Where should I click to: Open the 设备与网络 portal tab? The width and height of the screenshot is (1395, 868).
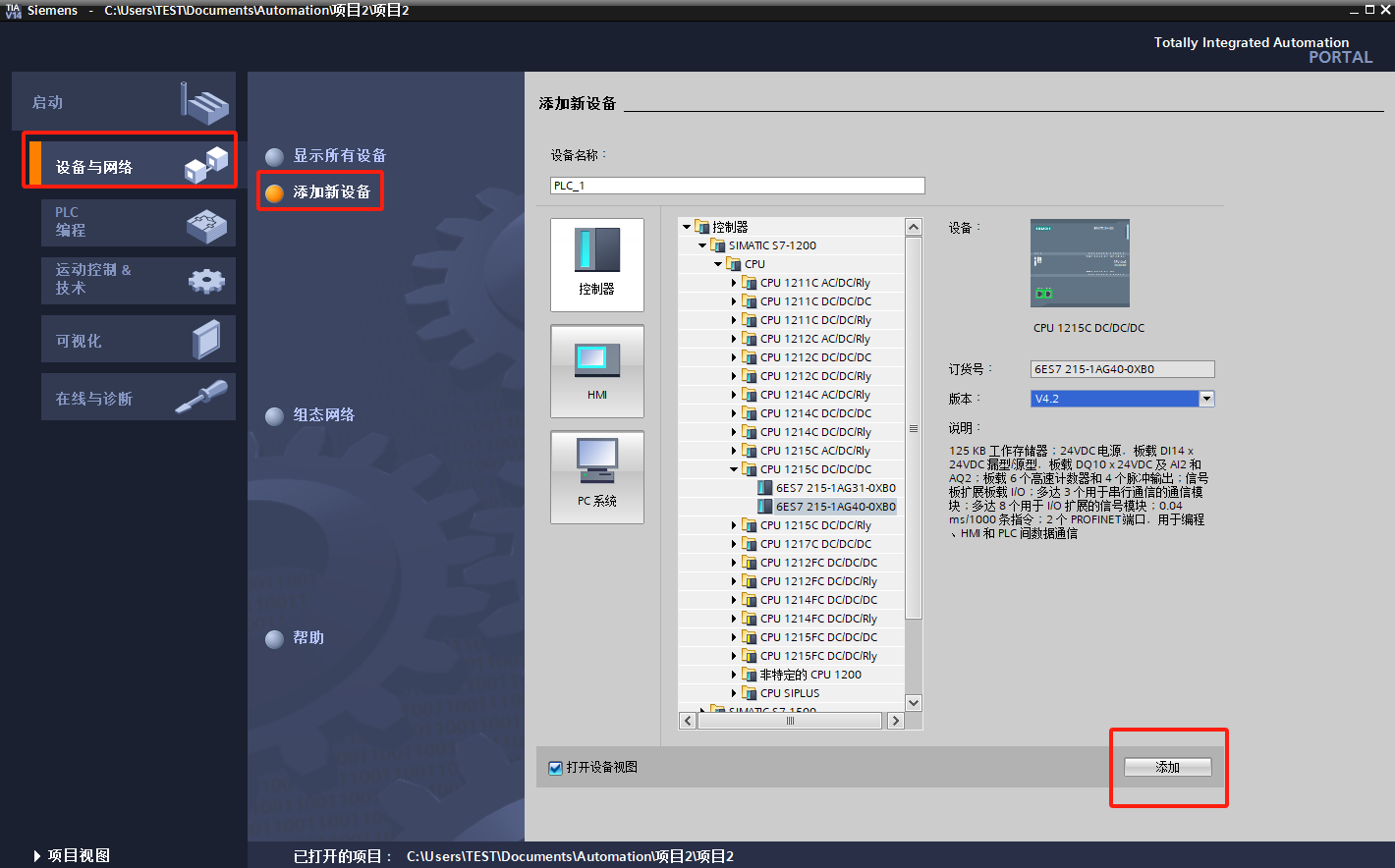point(131,164)
